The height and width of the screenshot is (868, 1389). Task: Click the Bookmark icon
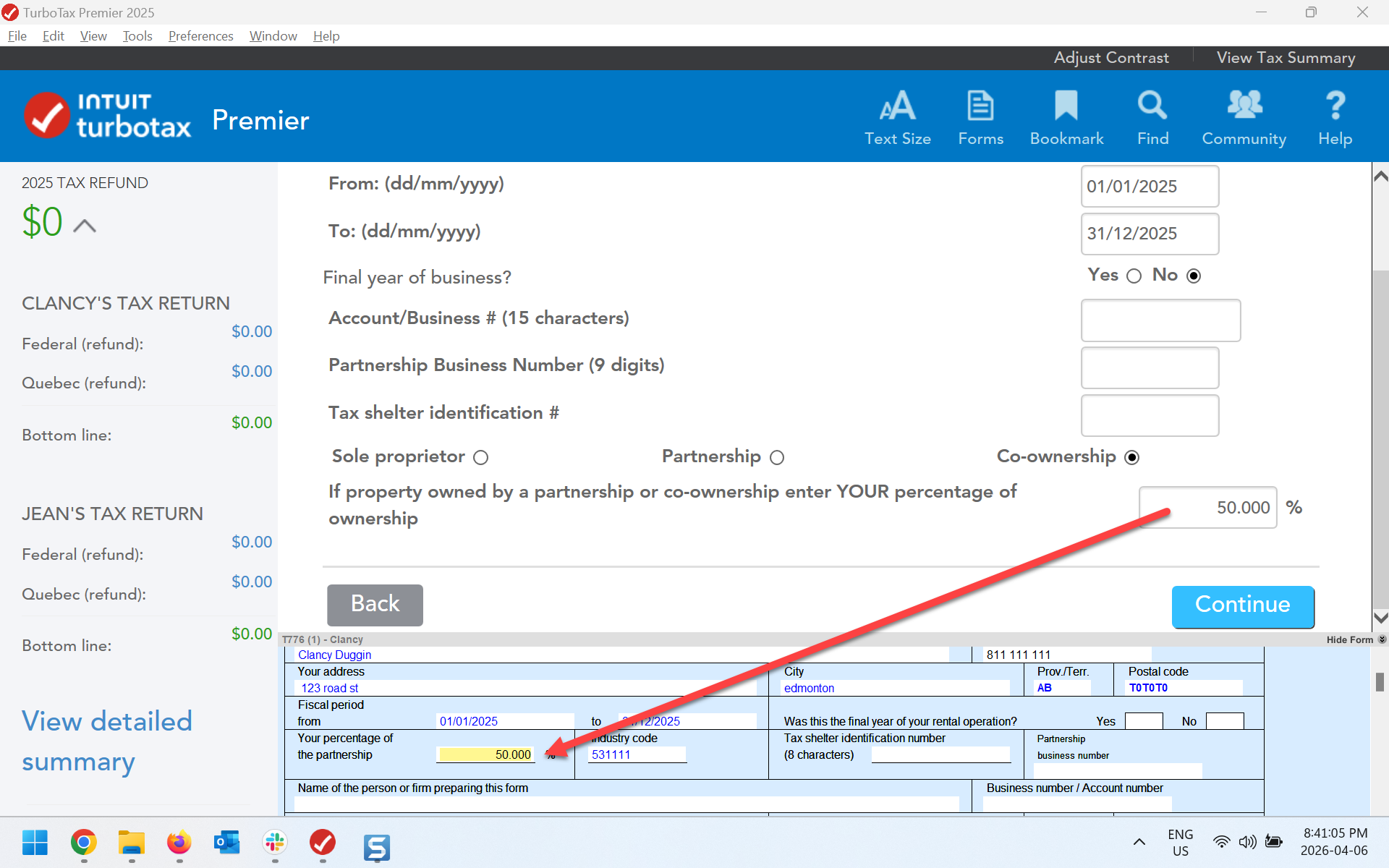[1066, 118]
